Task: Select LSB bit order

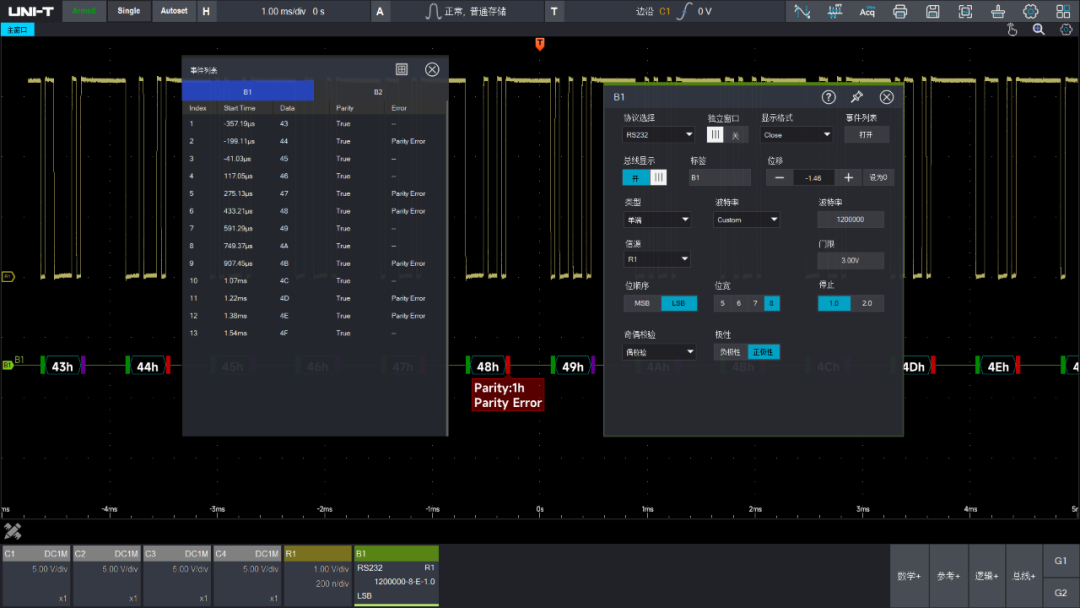Action: point(678,303)
